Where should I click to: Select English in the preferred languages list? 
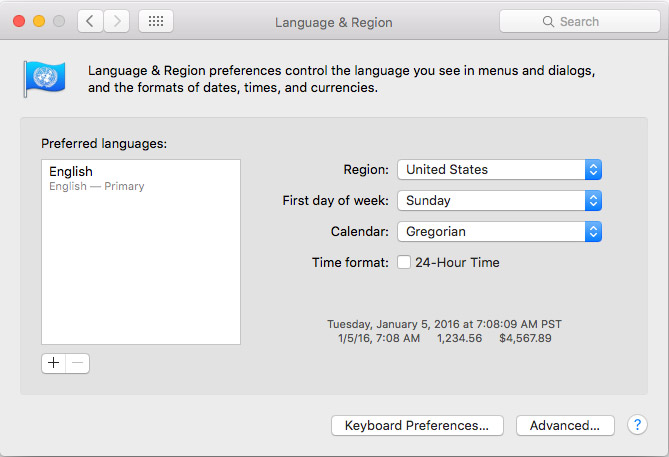tap(141, 178)
